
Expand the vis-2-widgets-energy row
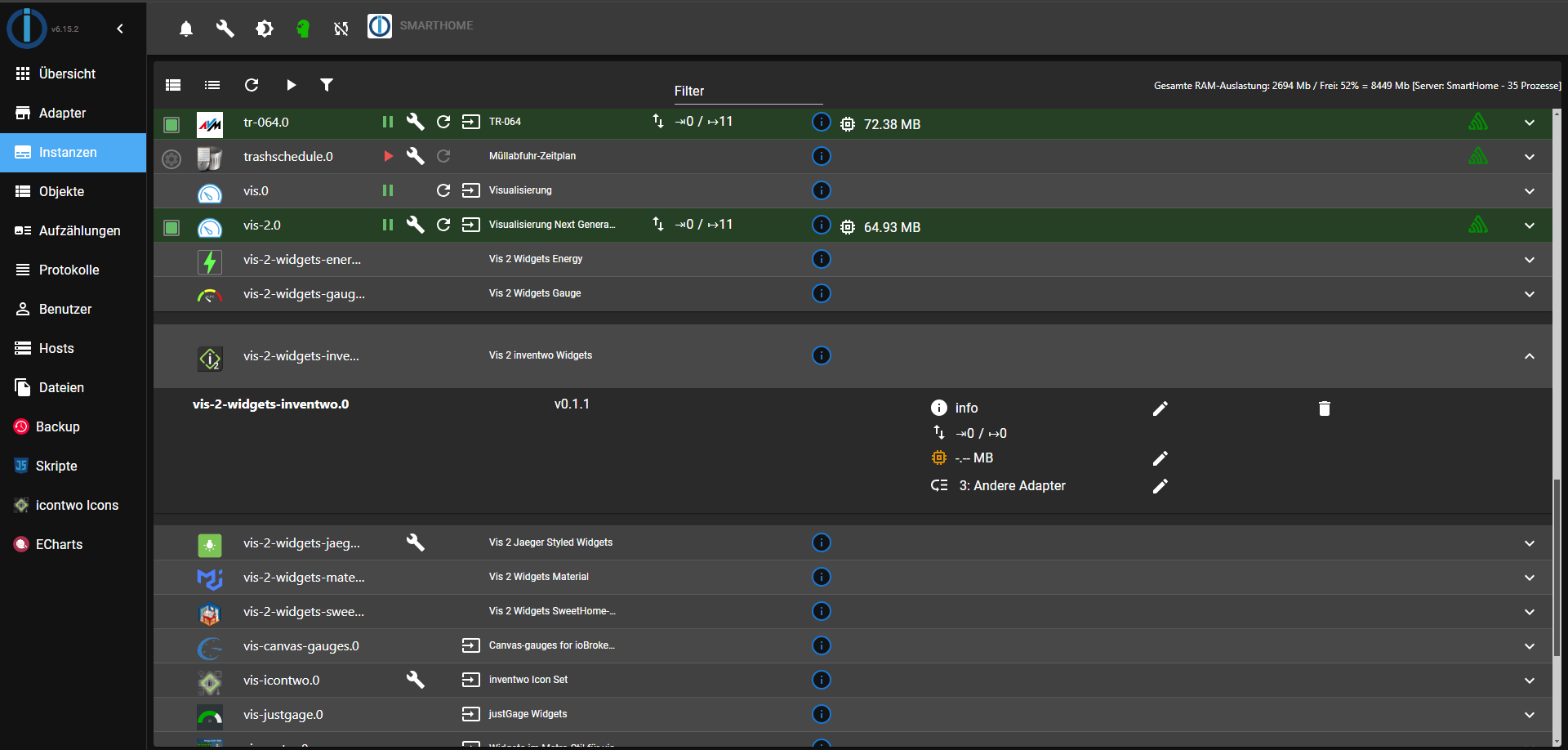pyautogui.click(x=1530, y=260)
